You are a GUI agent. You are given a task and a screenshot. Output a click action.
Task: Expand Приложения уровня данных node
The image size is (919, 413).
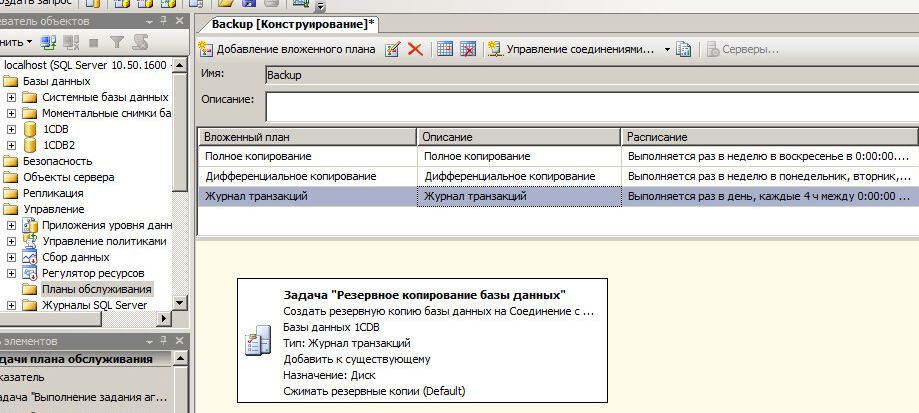coord(11,225)
